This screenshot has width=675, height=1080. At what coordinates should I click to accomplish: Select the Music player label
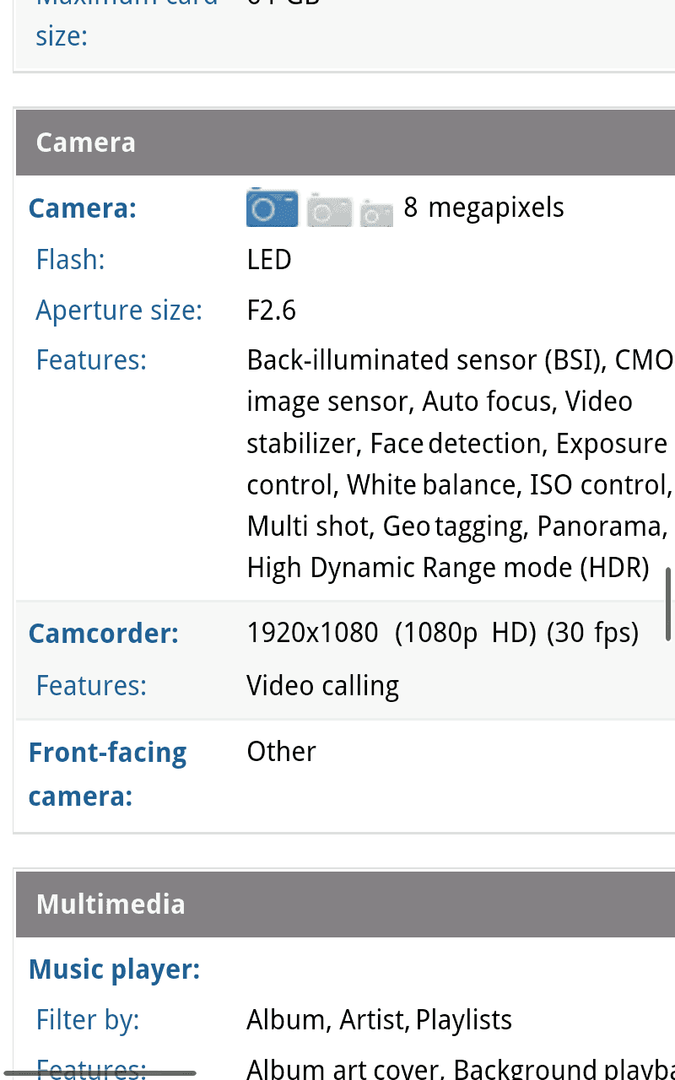tap(114, 970)
